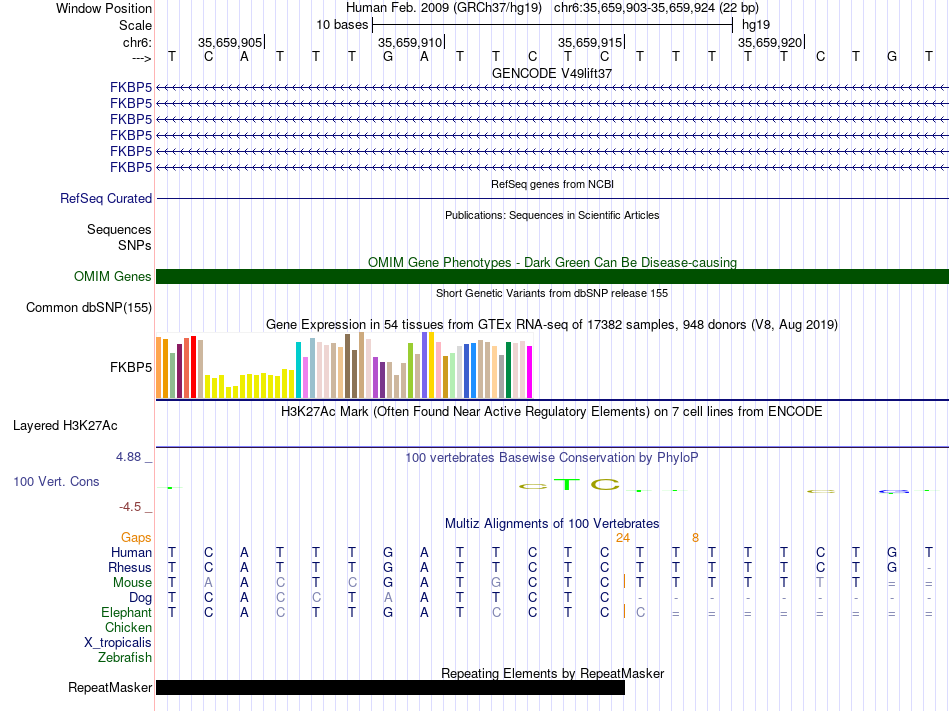
Task: Click the FKBP5 label beside the GTEx bar chart
Action: (x=131, y=368)
